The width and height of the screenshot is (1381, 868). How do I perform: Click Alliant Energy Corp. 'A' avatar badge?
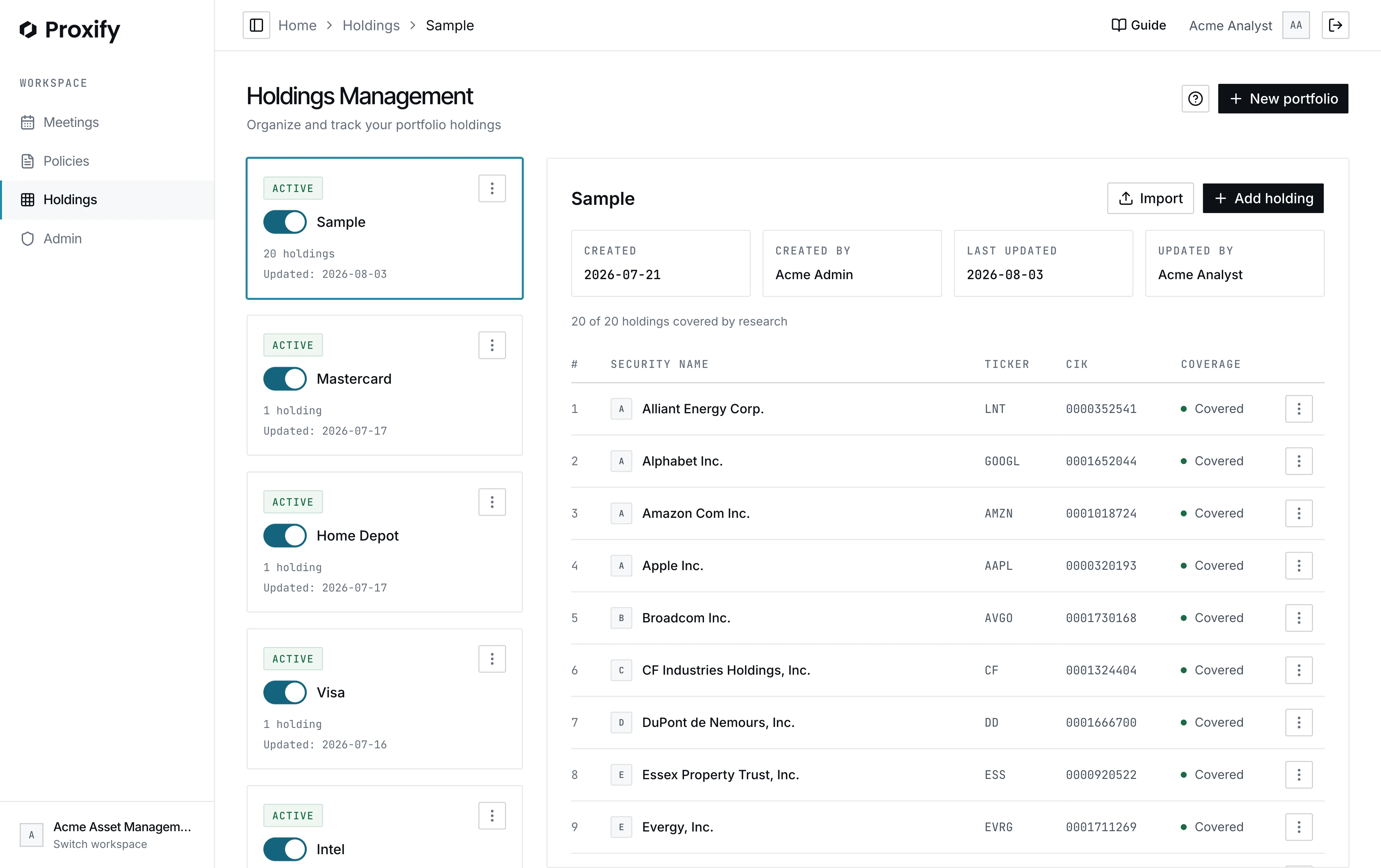pos(621,409)
